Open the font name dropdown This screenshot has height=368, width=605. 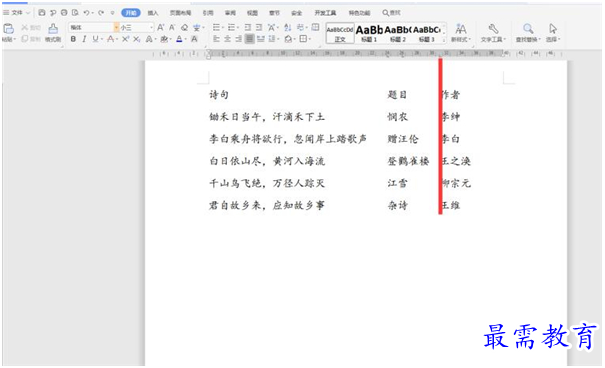pos(116,27)
